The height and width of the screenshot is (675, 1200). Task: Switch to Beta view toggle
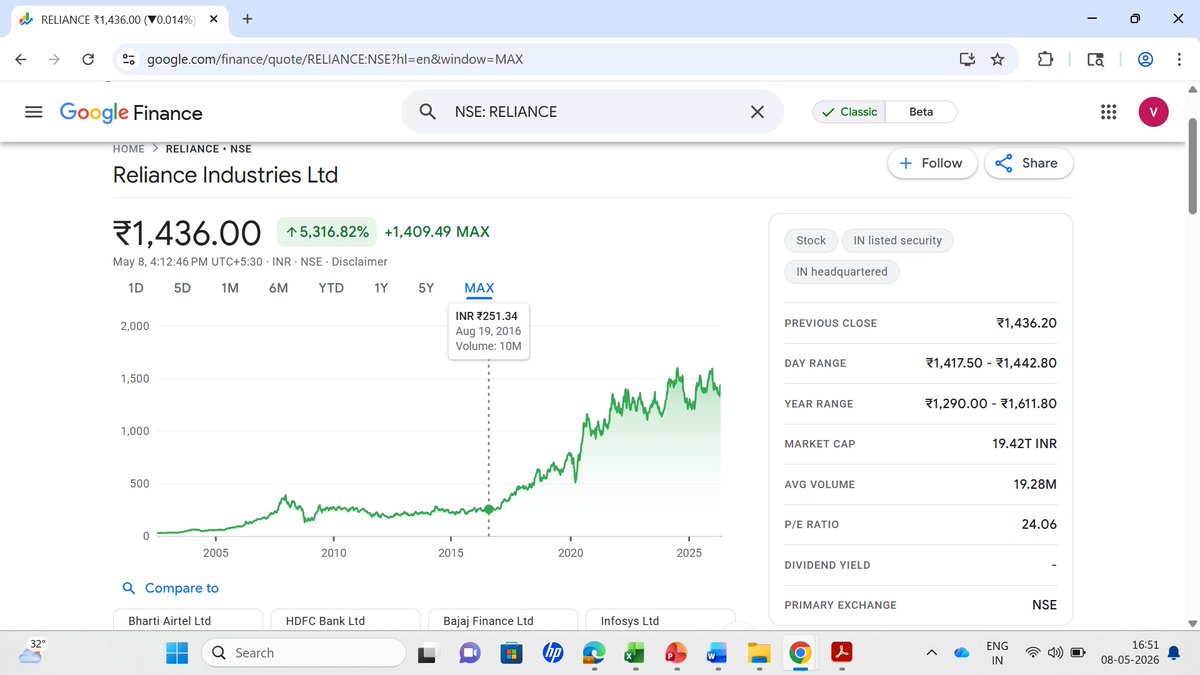coord(921,112)
